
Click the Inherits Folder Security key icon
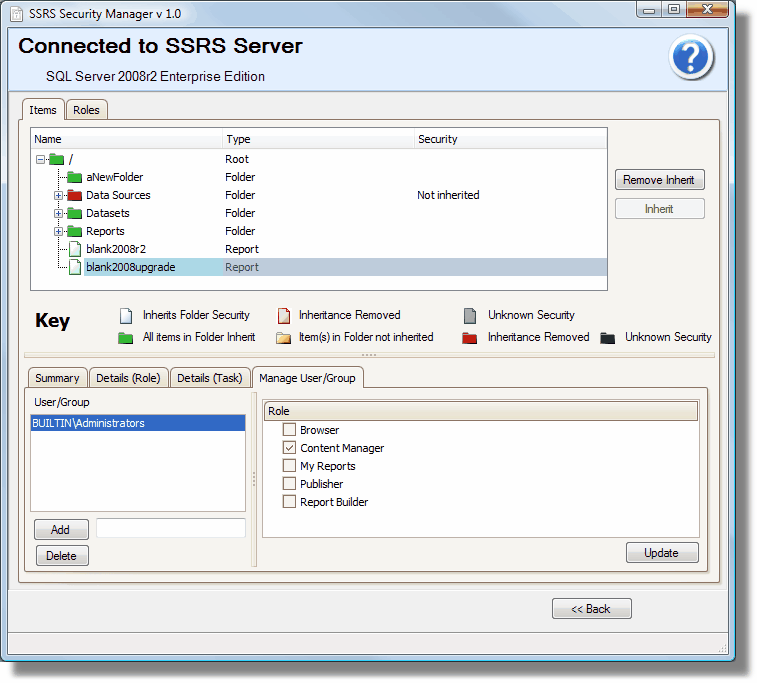tap(126, 316)
